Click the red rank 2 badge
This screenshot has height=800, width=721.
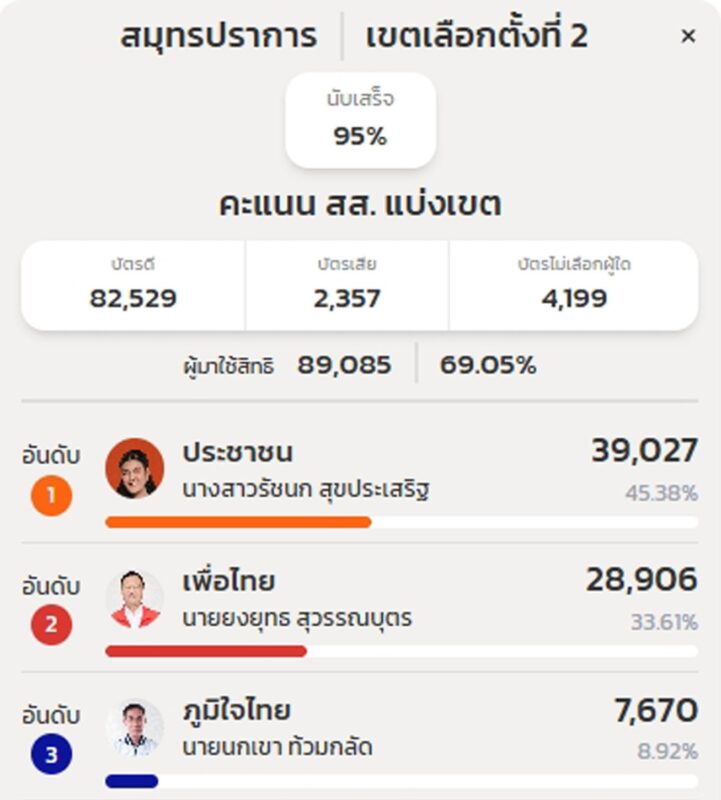(51, 626)
